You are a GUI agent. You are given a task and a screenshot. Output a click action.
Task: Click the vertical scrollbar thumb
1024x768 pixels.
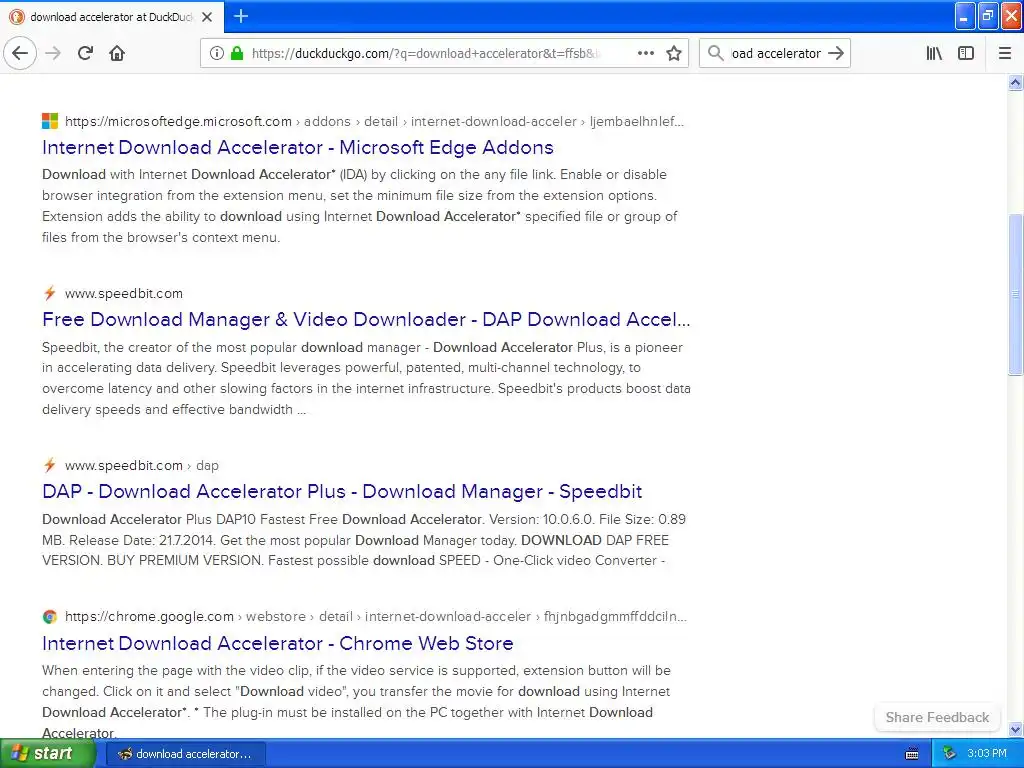coord(1015,294)
